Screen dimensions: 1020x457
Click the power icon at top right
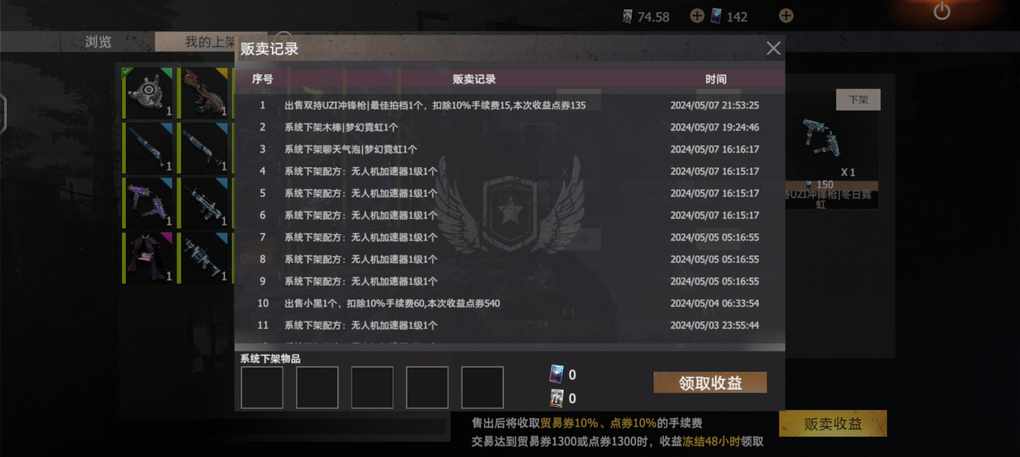(x=941, y=11)
